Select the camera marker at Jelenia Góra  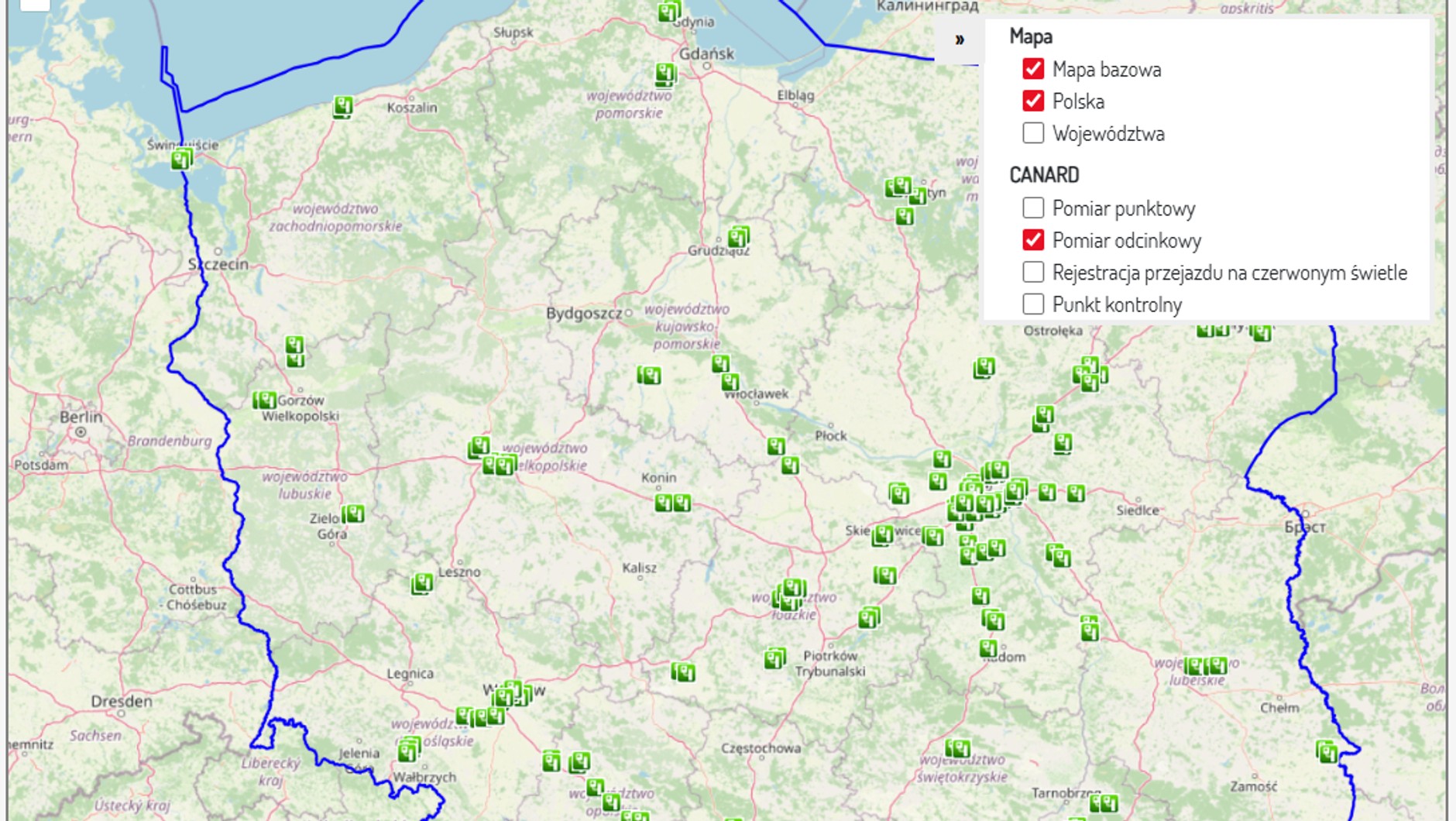(408, 750)
